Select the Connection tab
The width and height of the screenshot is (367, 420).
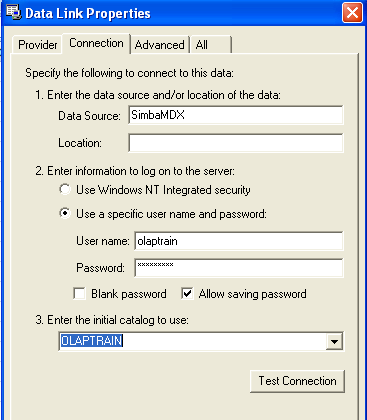click(96, 43)
